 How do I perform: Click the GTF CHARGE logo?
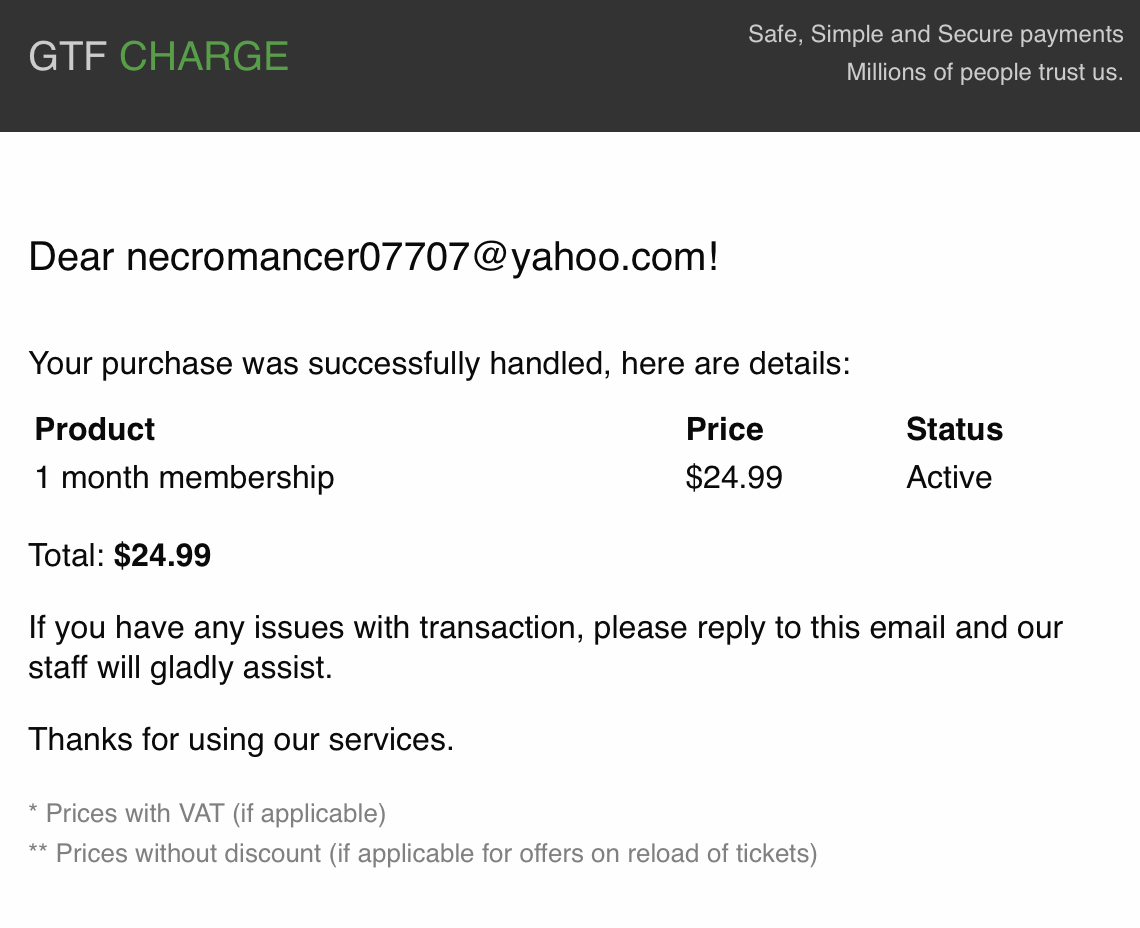[x=158, y=56]
